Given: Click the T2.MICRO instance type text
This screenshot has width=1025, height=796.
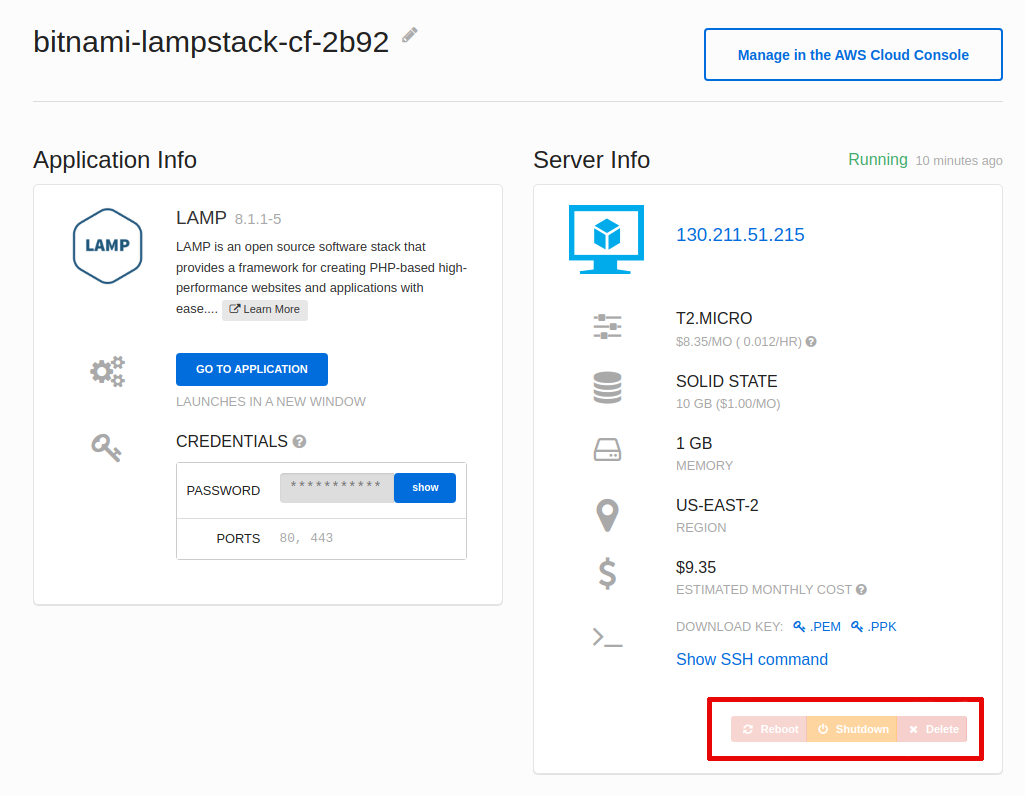Looking at the screenshot, I should tap(714, 318).
